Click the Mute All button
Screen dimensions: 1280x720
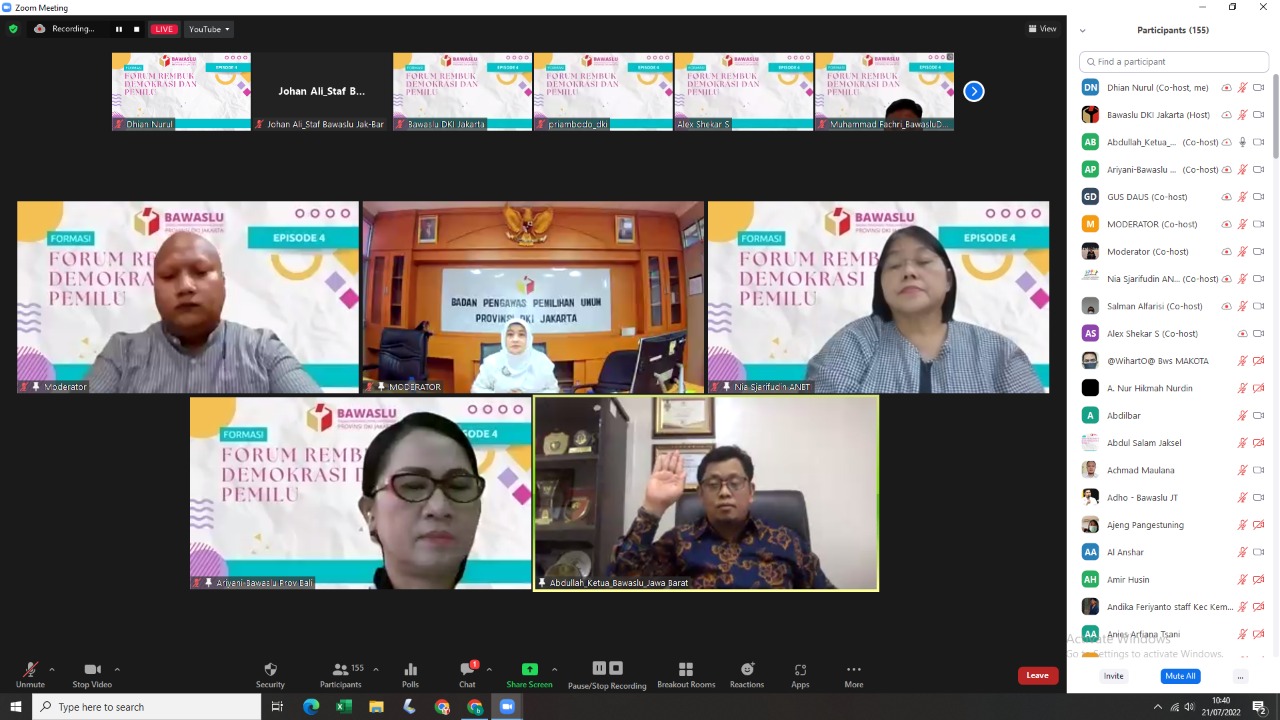click(1179, 675)
